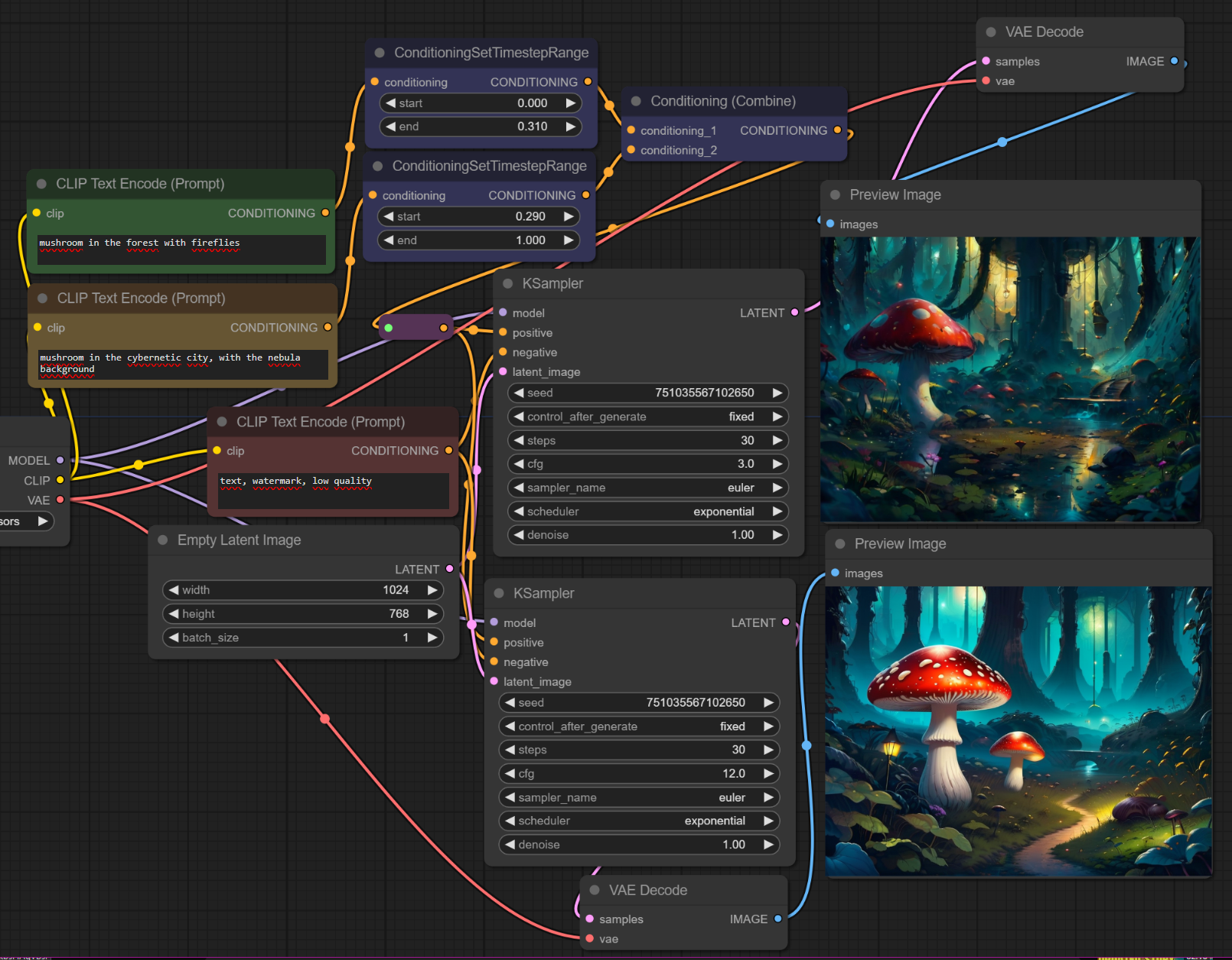Collapse the Empty Latent Image node using its dot
The height and width of the screenshot is (960, 1232).
tap(163, 540)
